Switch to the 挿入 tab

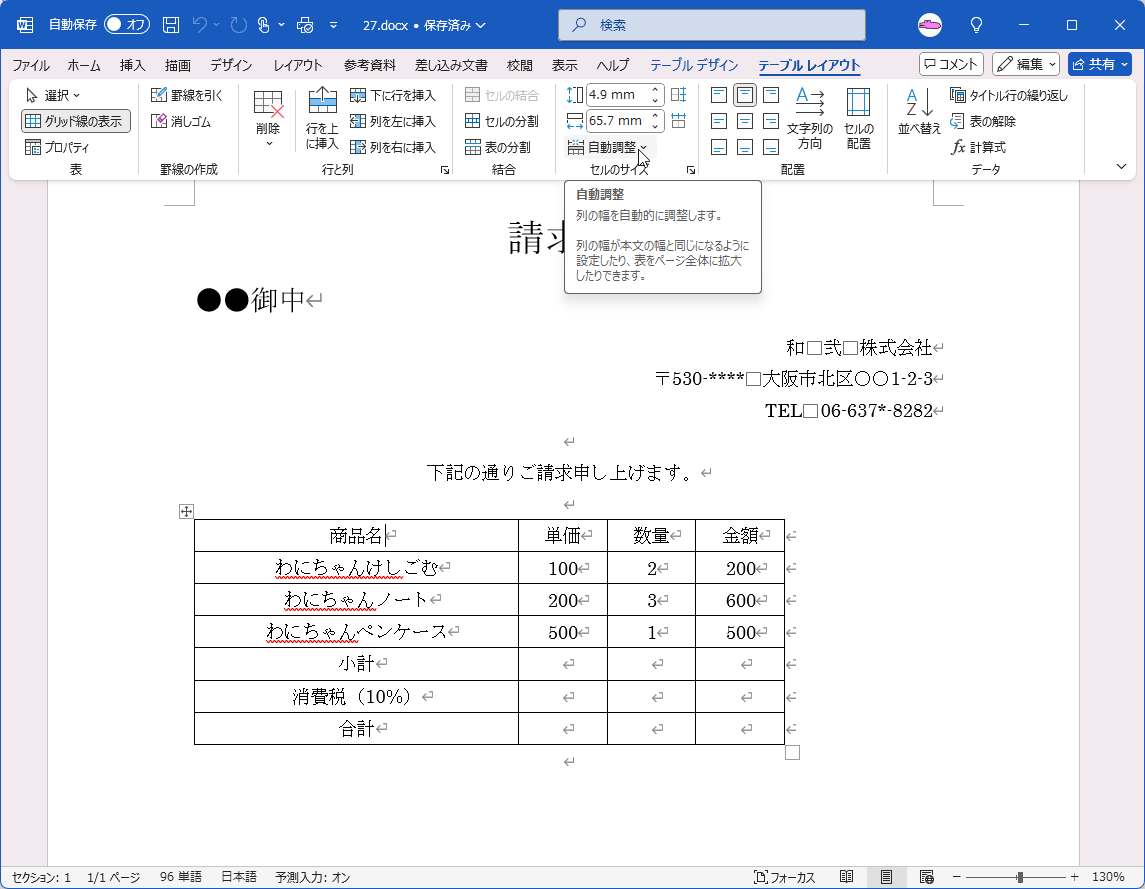click(132, 65)
